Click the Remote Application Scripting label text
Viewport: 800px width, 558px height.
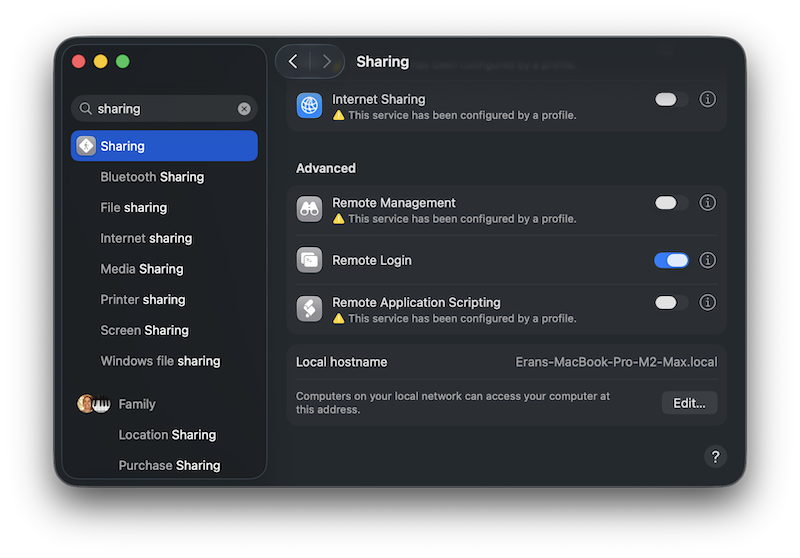click(416, 302)
